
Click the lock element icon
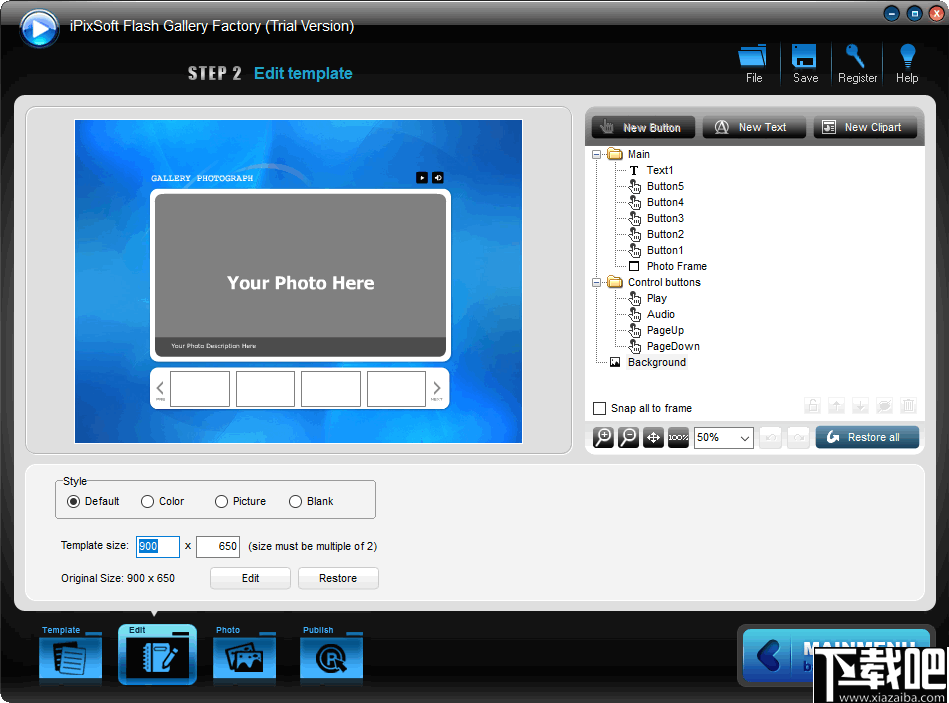tap(812, 405)
